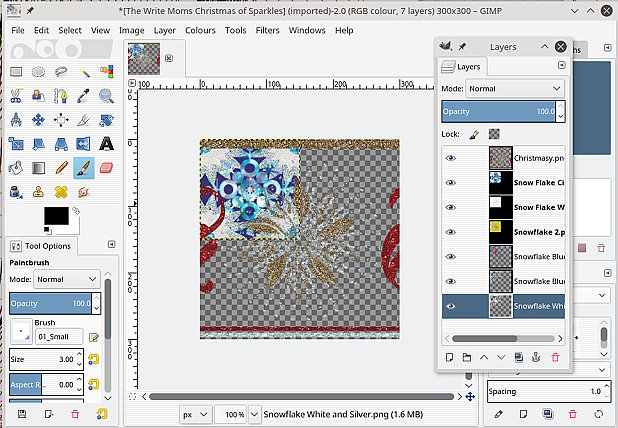618x428 pixels.
Task: Open Tool Options configuration menu
Action: [112, 245]
